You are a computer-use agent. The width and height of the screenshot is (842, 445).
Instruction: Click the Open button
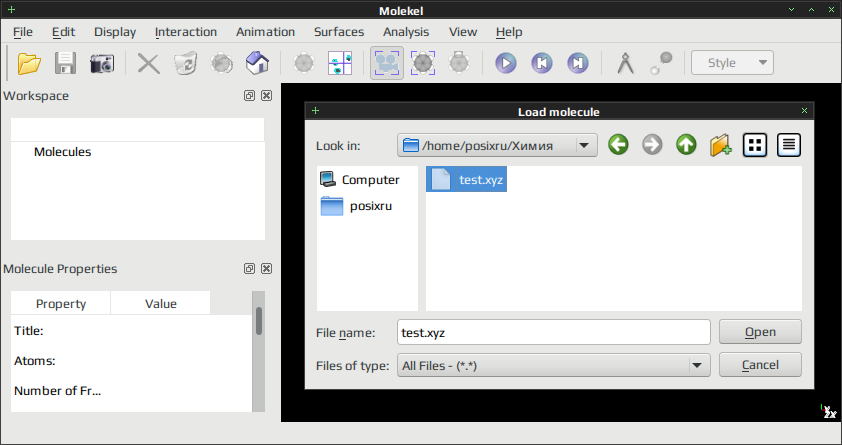(760, 332)
